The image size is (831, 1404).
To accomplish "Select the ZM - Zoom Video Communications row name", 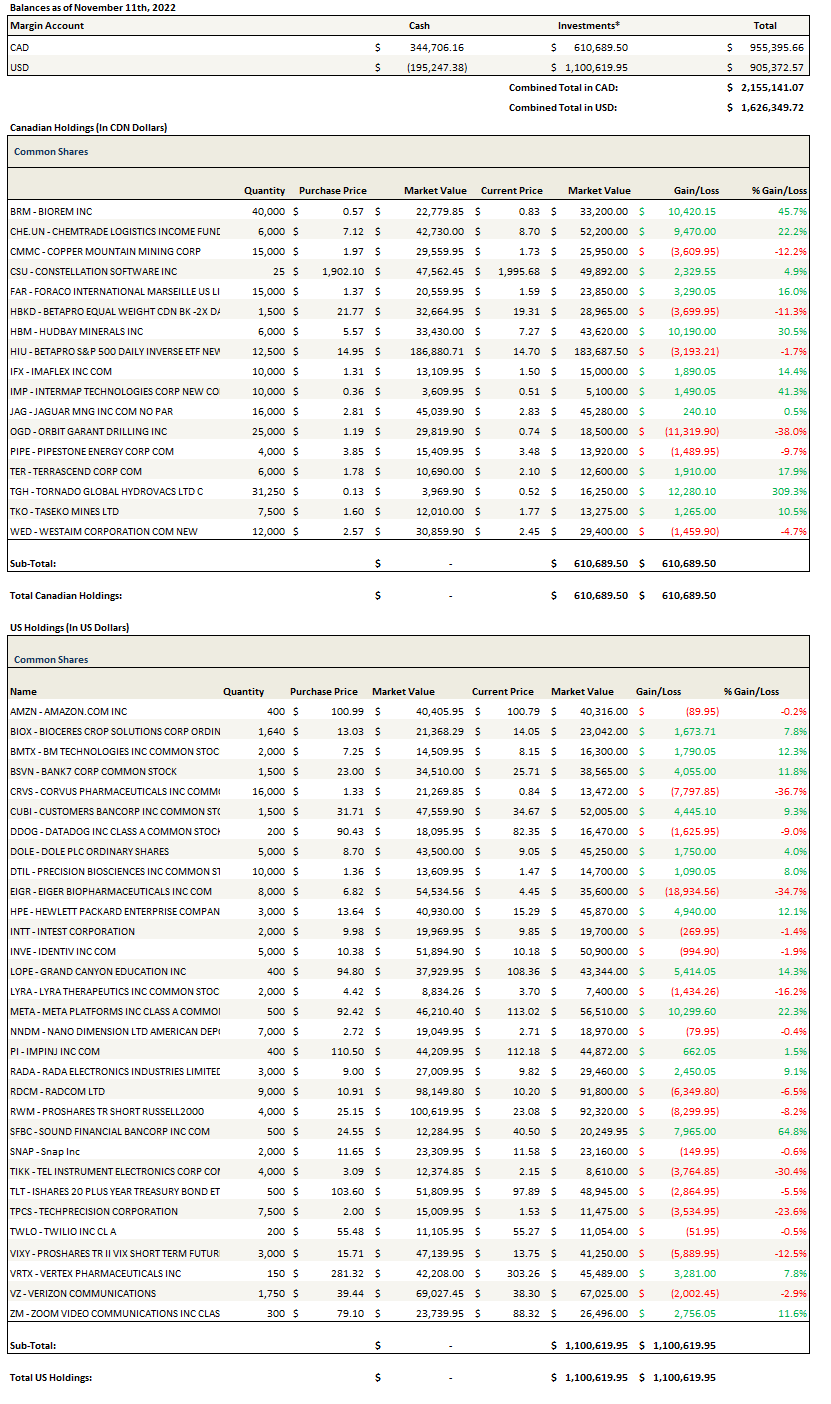I will (114, 1313).
